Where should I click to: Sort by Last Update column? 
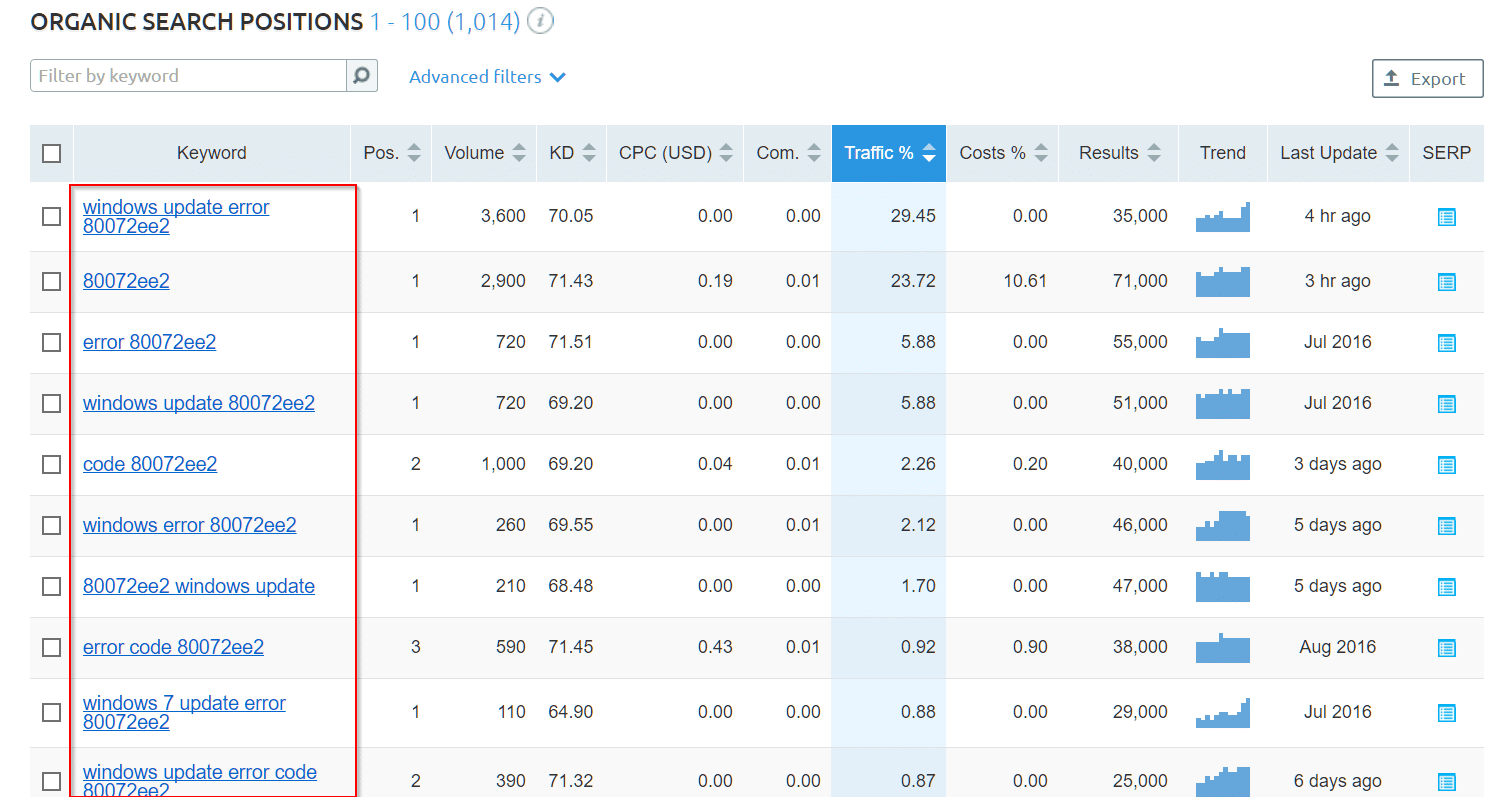1338,153
